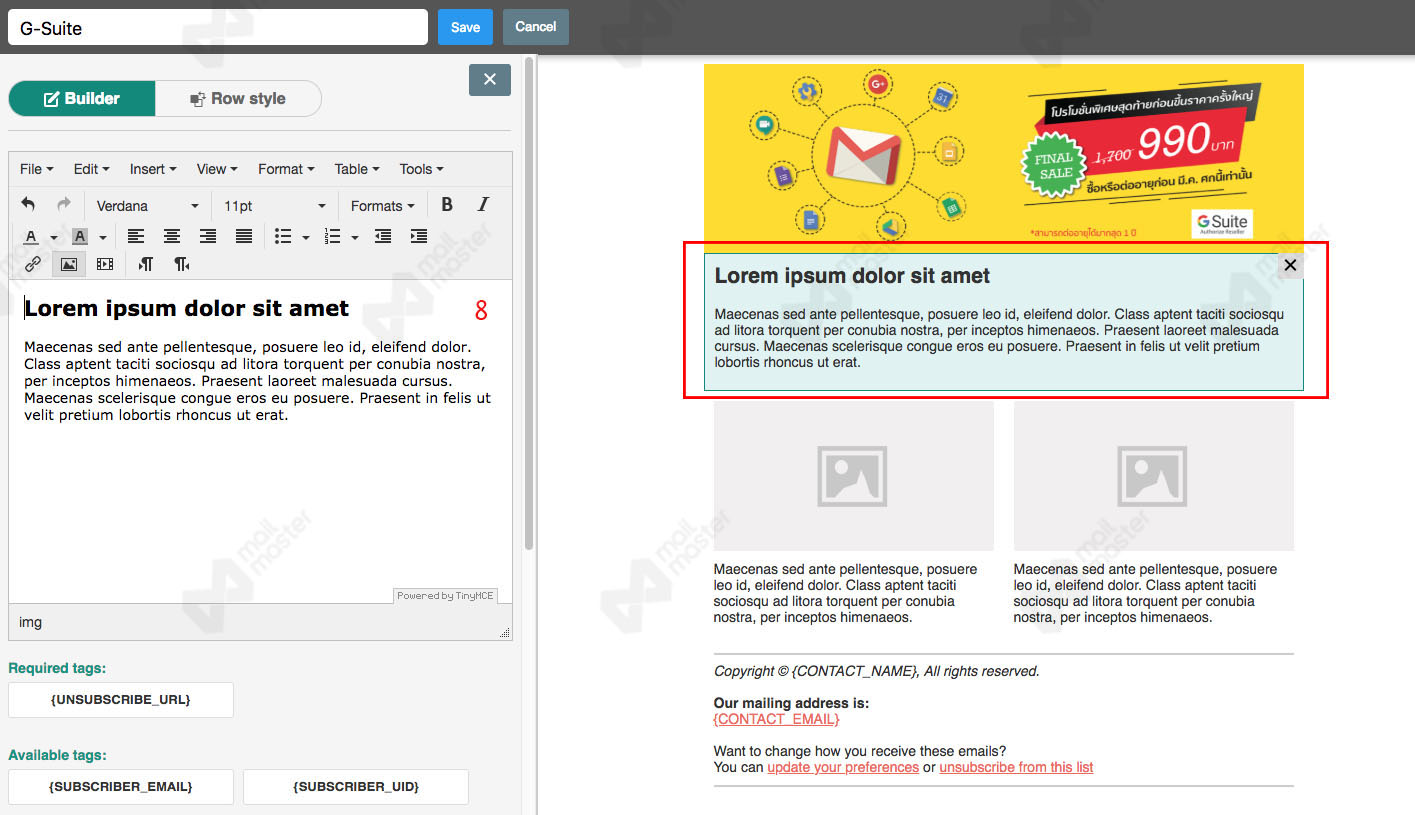Place cursor in the editor's Maecenas paragraph

[x=257, y=381]
